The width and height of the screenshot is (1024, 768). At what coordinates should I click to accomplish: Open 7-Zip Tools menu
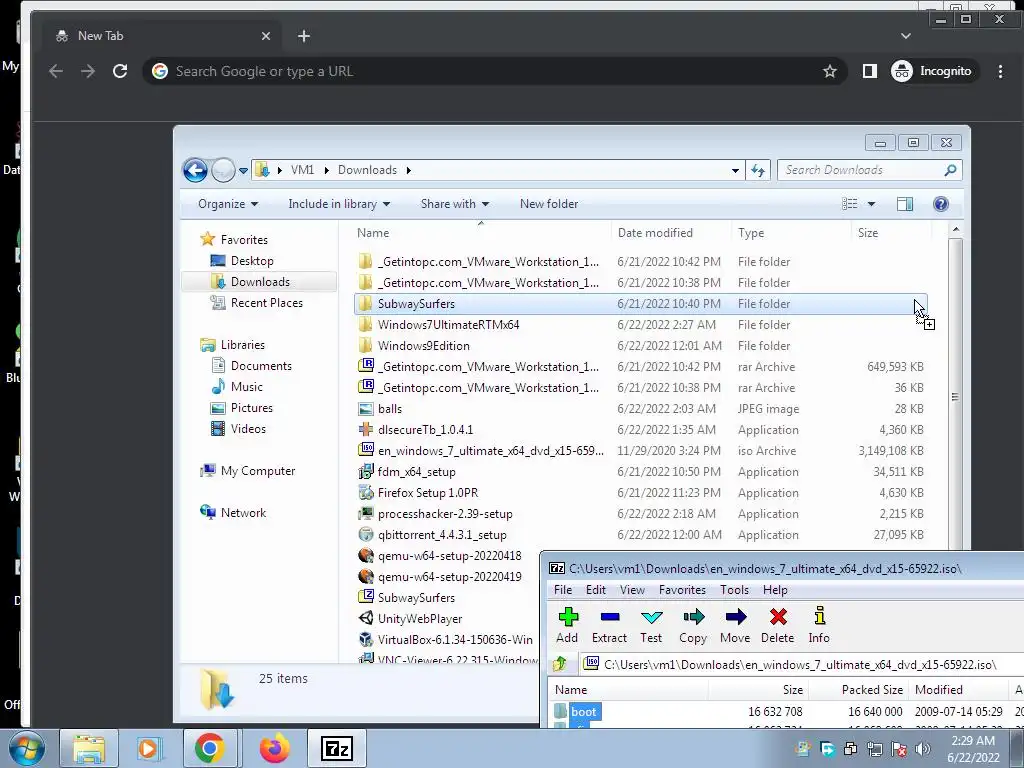[x=734, y=590]
